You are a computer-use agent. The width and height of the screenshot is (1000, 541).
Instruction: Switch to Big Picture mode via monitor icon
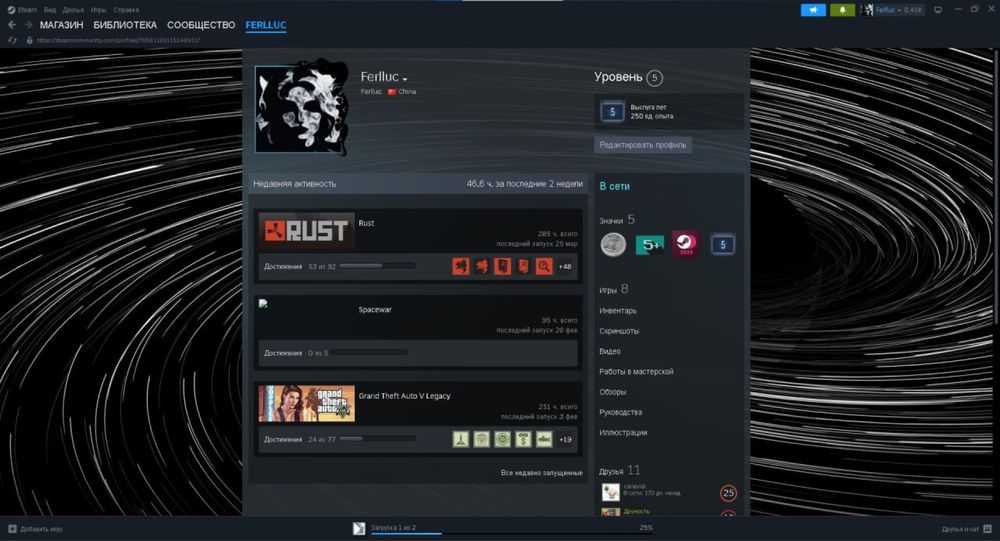pos(938,10)
